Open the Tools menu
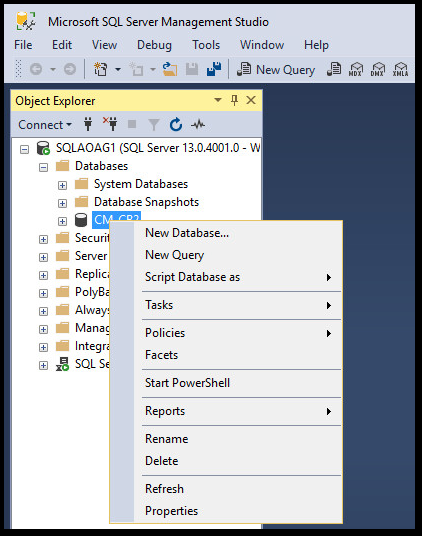 [x=206, y=45]
